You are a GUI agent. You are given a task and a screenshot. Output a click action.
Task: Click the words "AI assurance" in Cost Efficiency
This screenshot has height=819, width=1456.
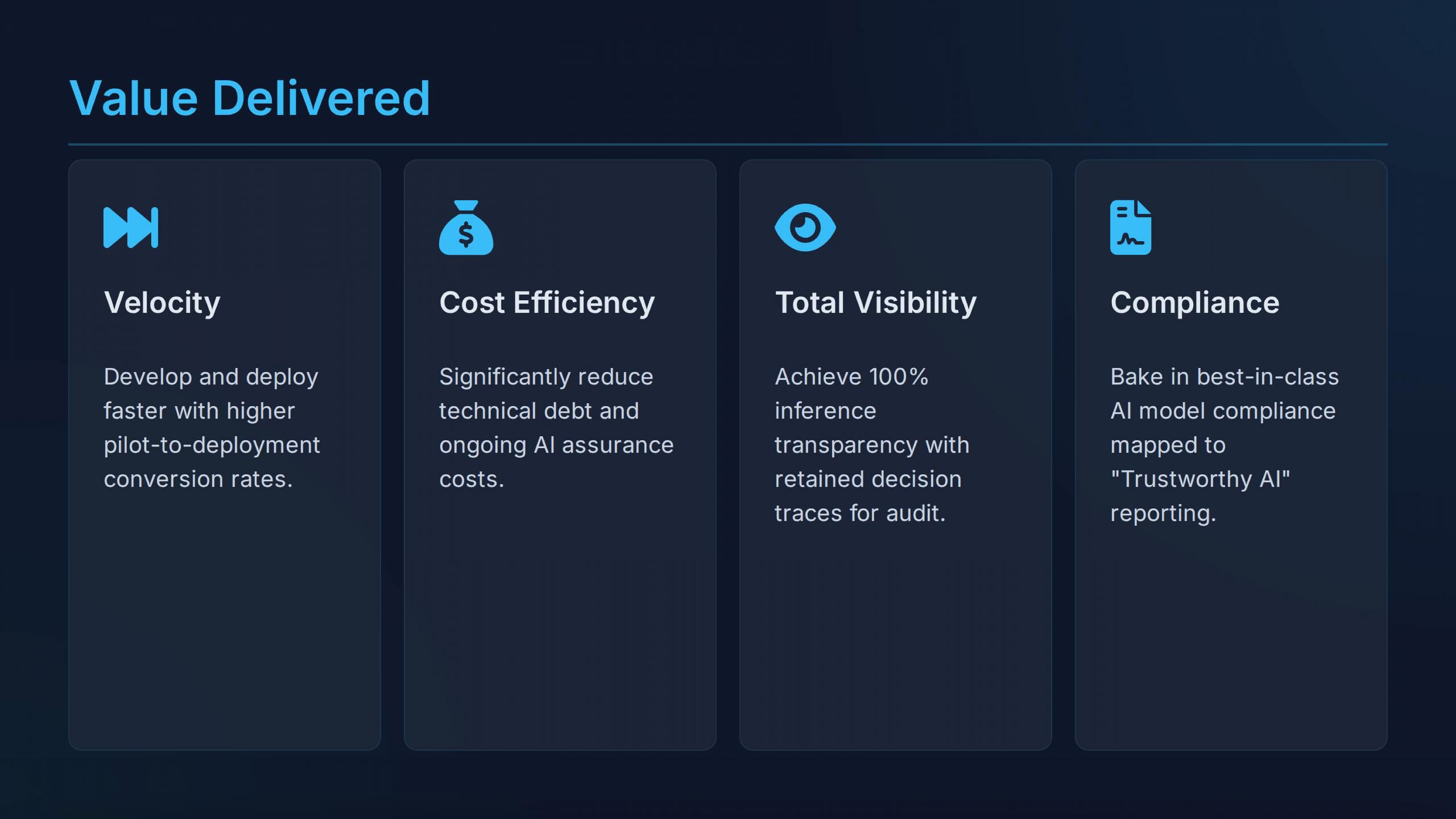click(x=603, y=445)
